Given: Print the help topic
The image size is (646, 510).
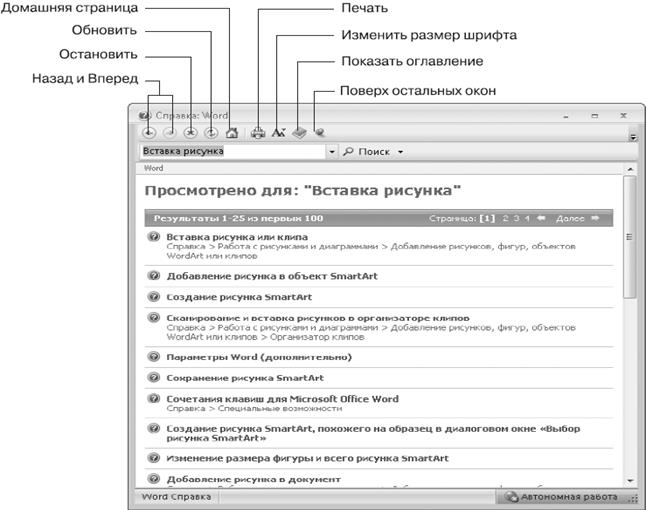Looking at the screenshot, I should click(x=258, y=133).
